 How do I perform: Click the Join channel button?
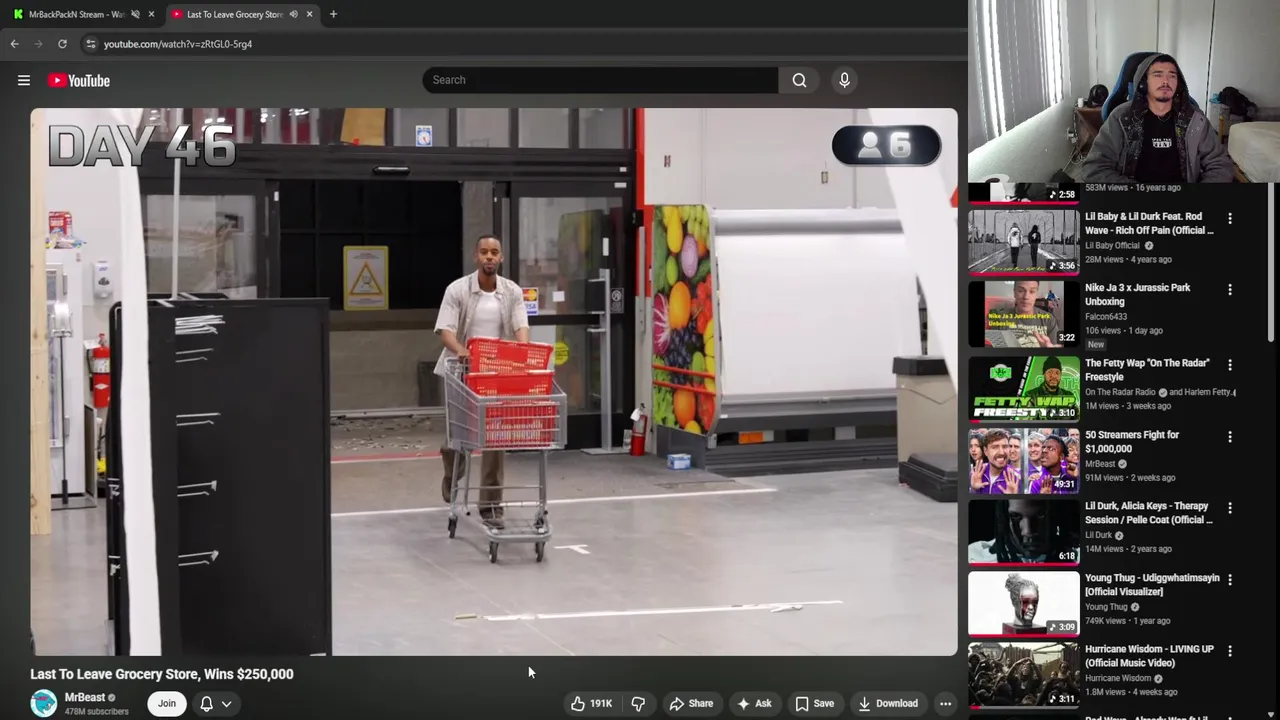tap(167, 703)
